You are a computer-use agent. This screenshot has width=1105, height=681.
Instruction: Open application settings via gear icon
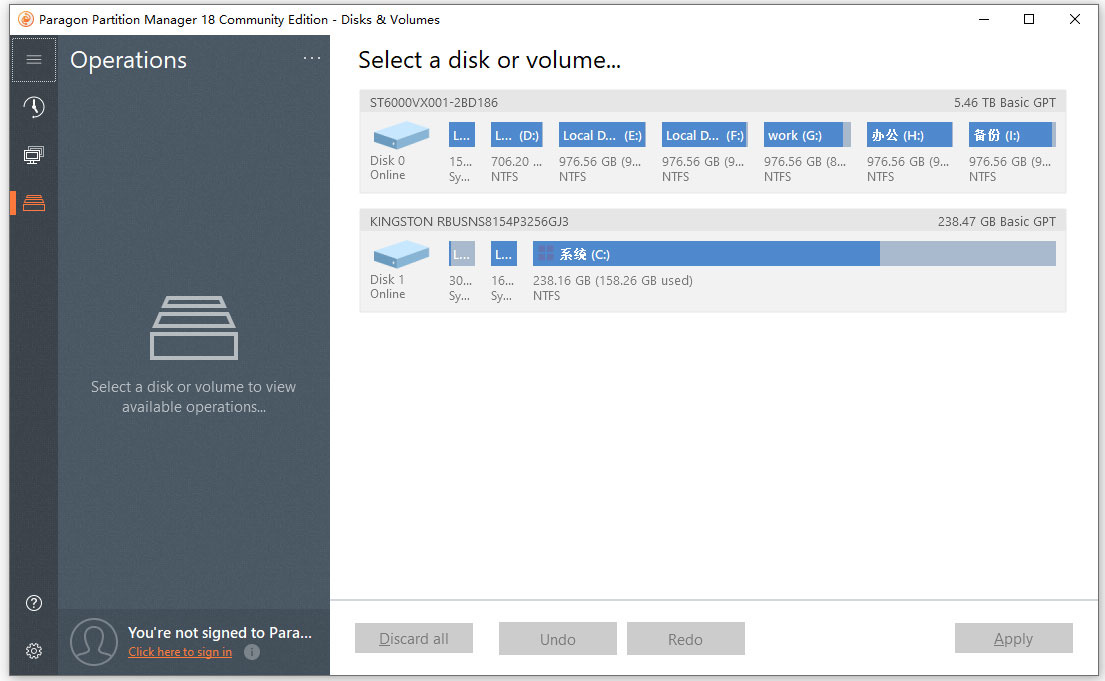pyautogui.click(x=33, y=650)
